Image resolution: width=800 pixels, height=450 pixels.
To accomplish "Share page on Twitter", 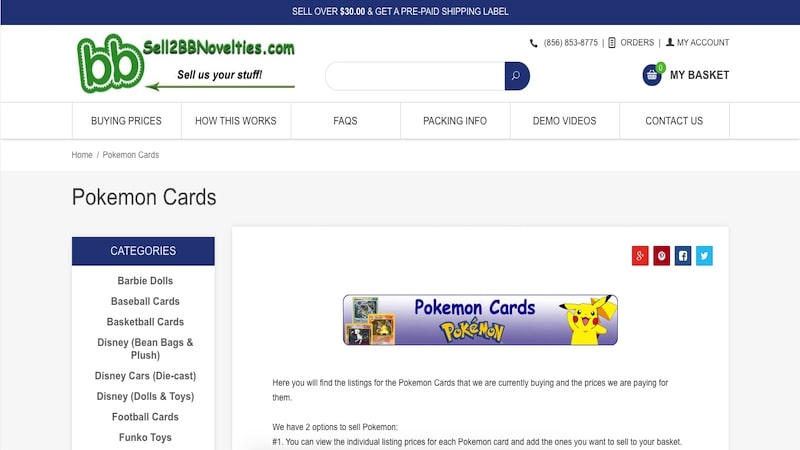I will click(x=704, y=256).
